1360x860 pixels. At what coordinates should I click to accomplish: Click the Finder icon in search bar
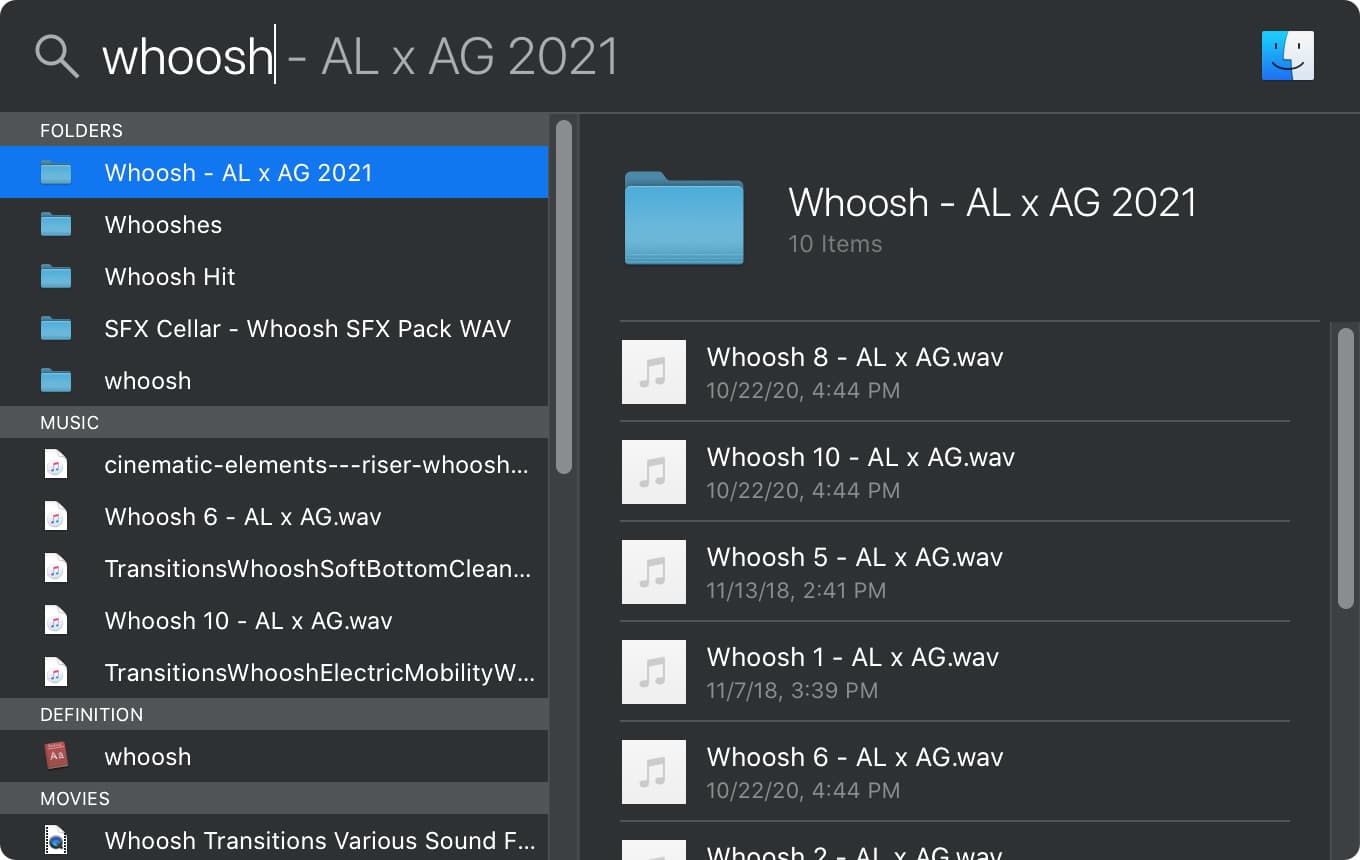(x=1287, y=56)
